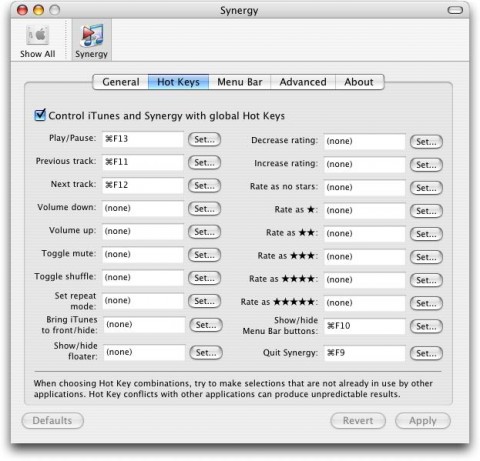Click the Decrease rating hot key field
The width and height of the screenshot is (480, 461).
364,141
